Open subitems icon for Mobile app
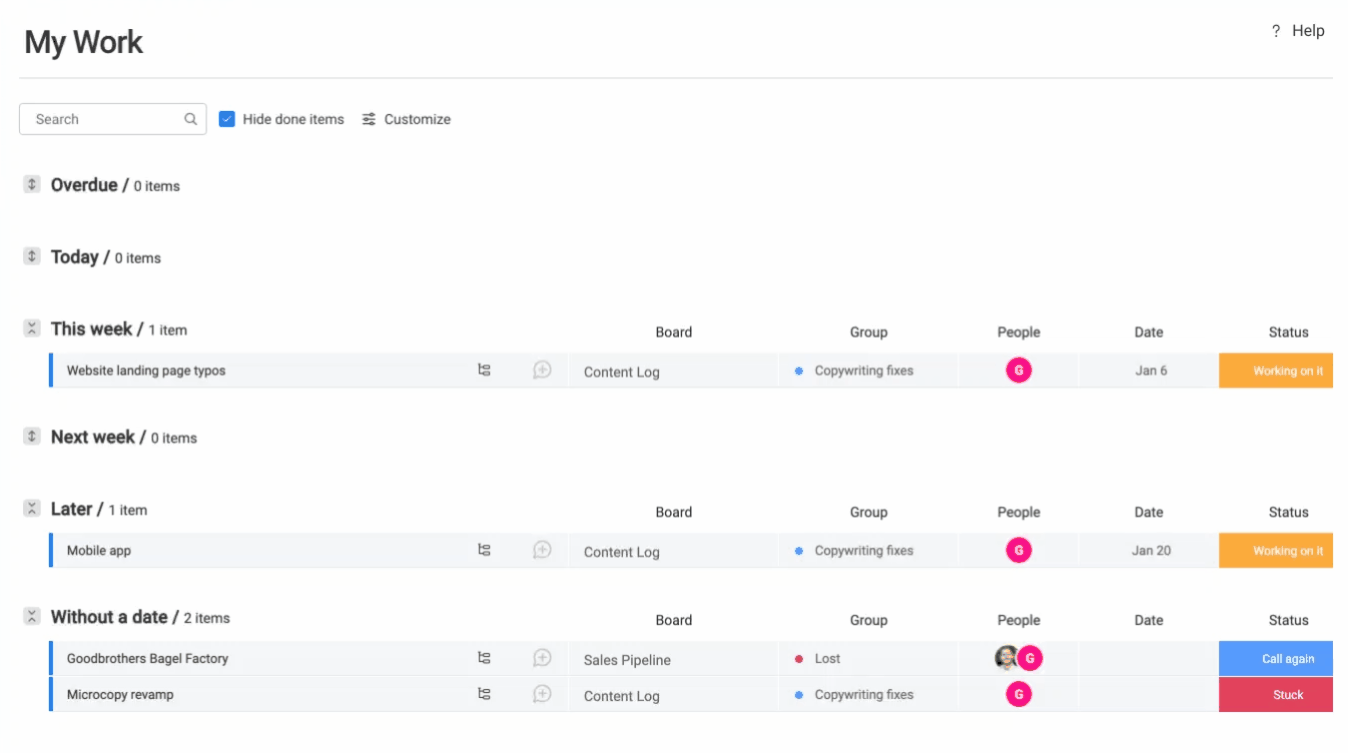This screenshot has width=1348, height=753. [484, 550]
